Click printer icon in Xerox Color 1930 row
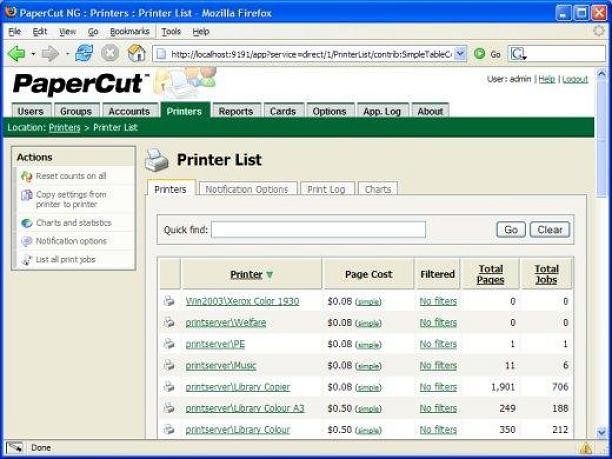The height and width of the screenshot is (459, 612). [x=169, y=301]
